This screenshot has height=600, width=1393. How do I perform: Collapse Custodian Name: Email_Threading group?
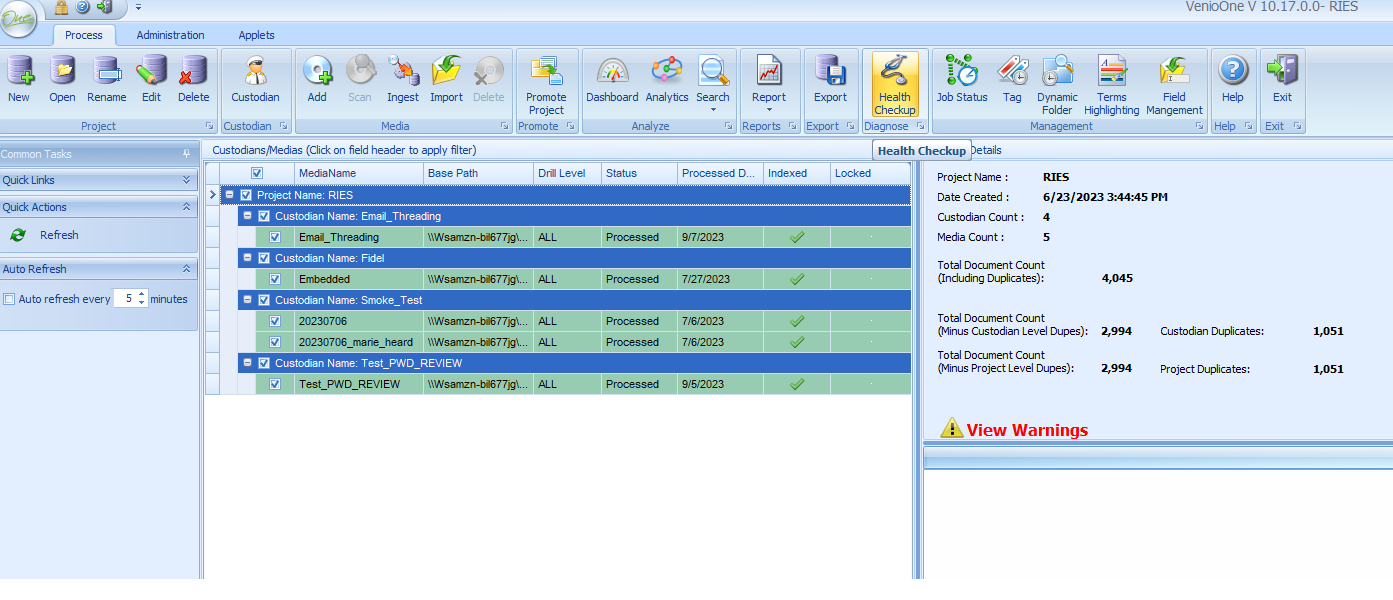247,216
